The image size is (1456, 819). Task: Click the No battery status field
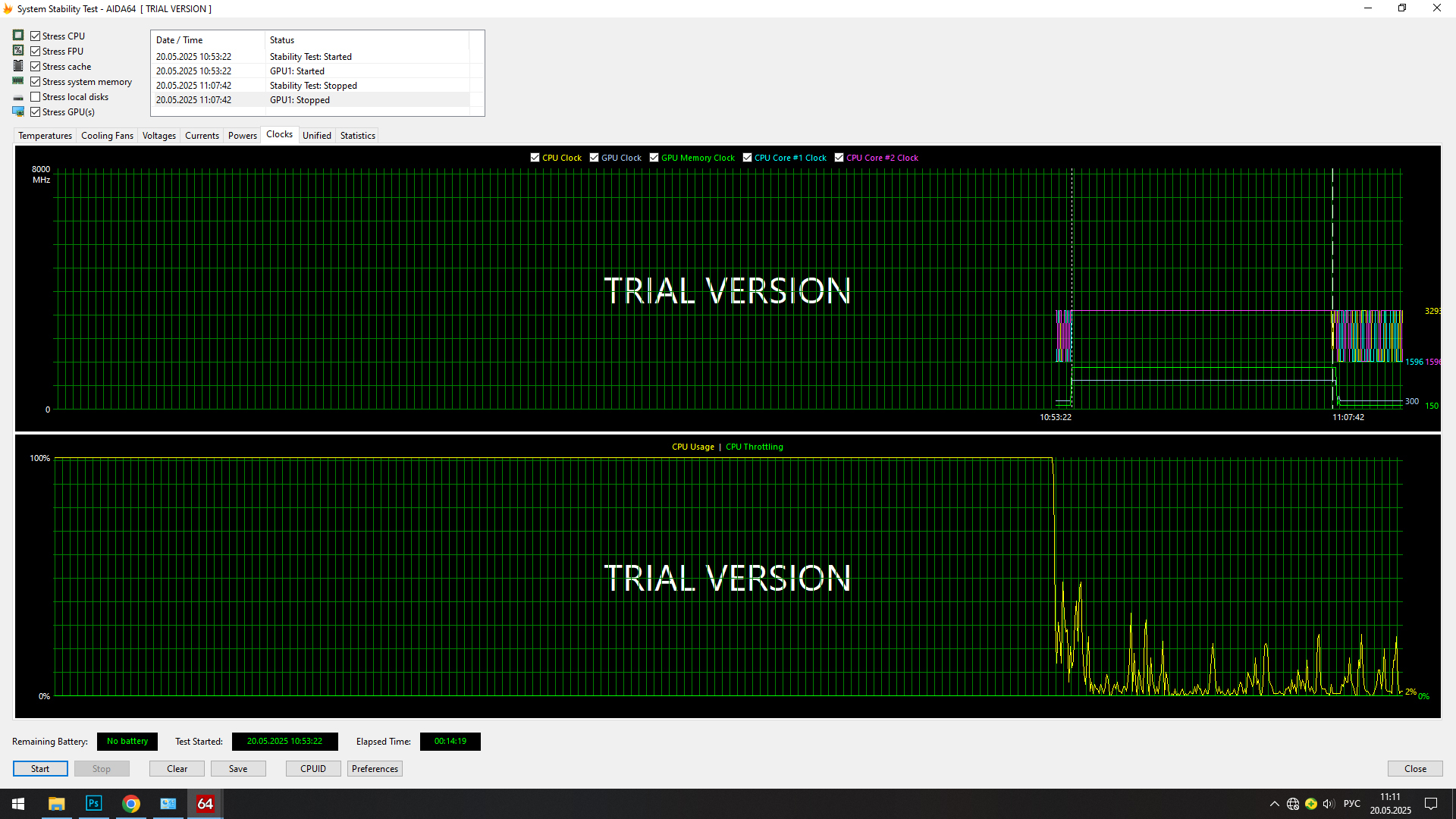coord(127,742)
